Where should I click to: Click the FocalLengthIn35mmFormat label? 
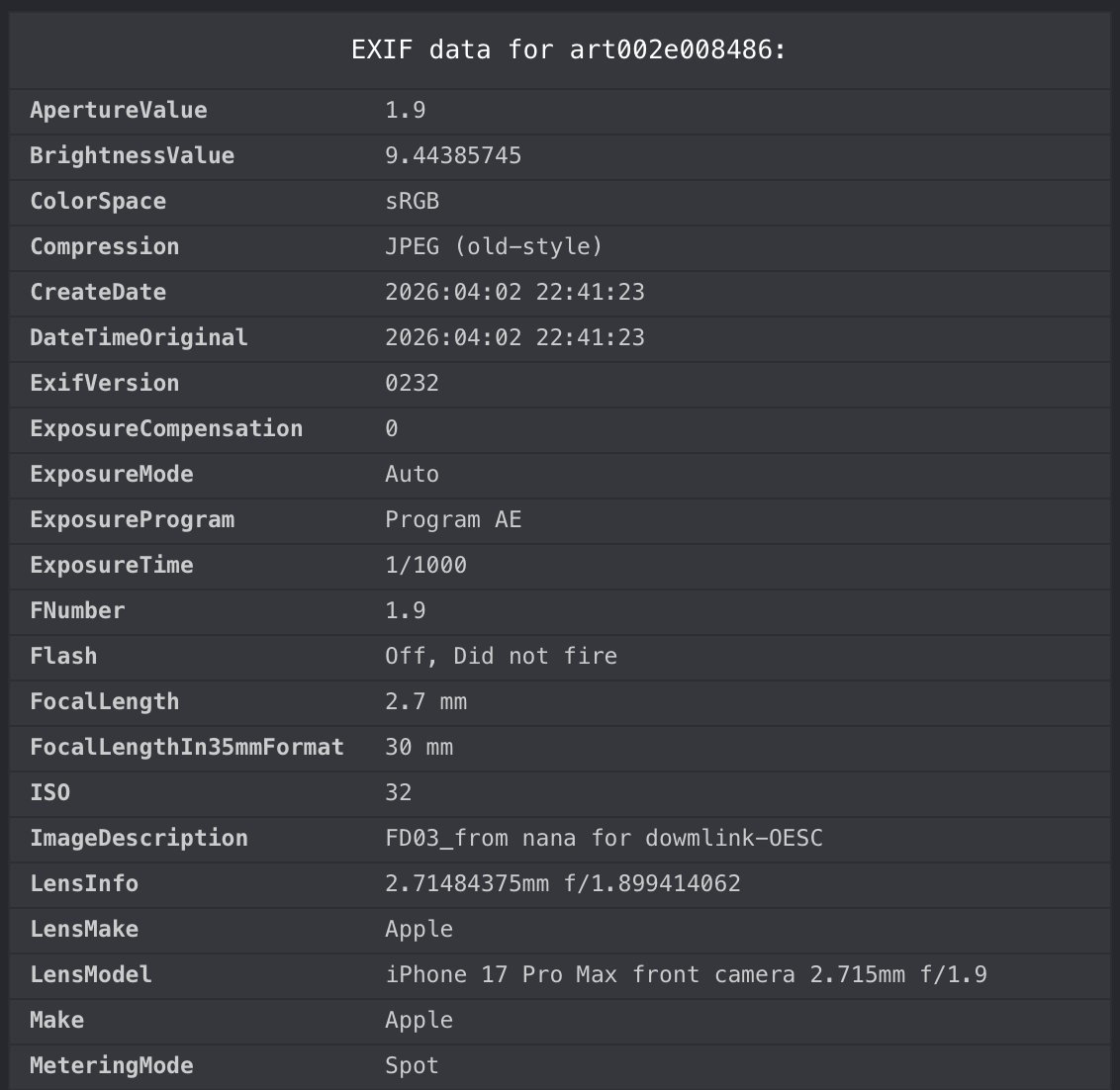point(187,747)
